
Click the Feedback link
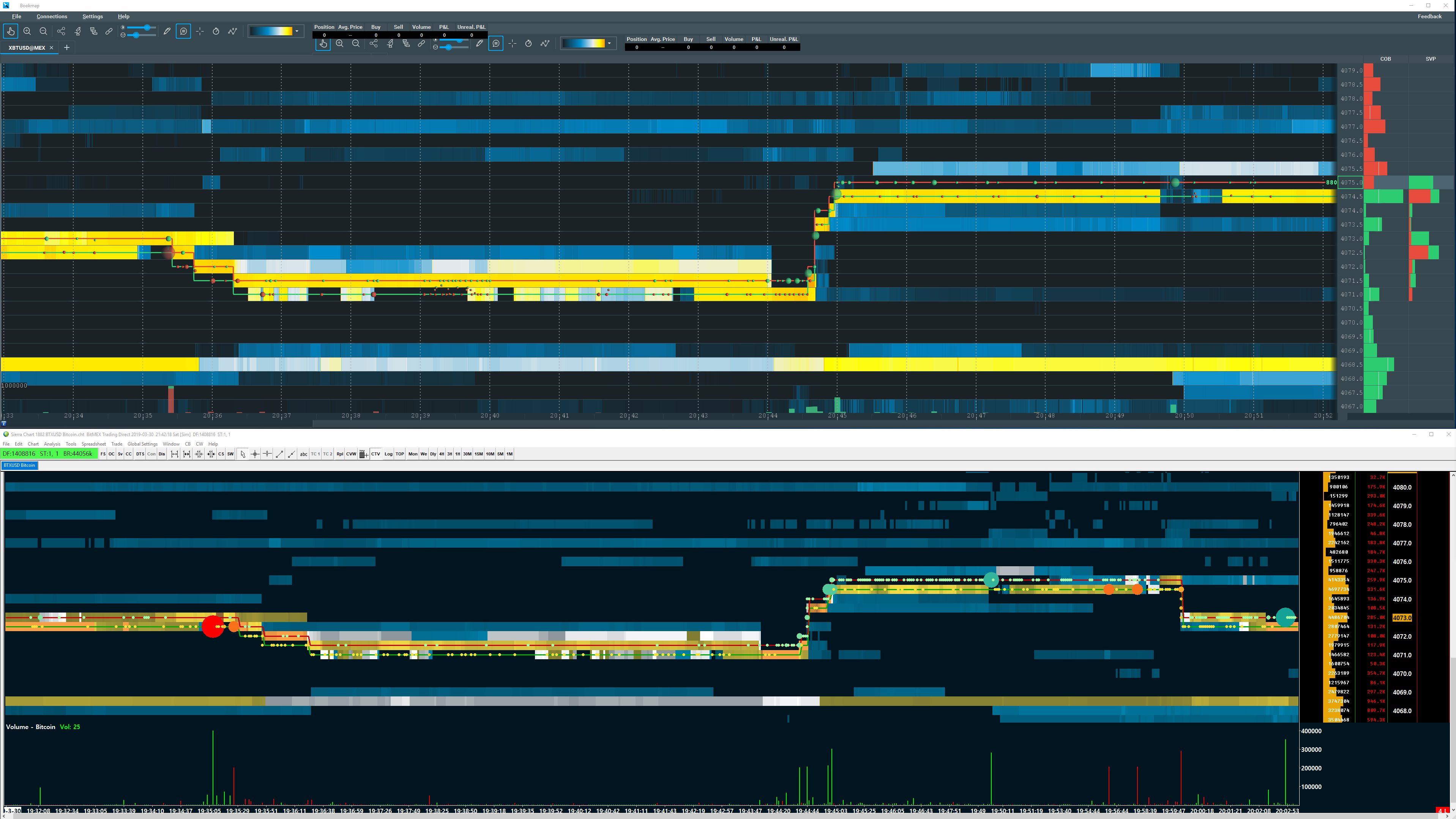click(1429, 16)
